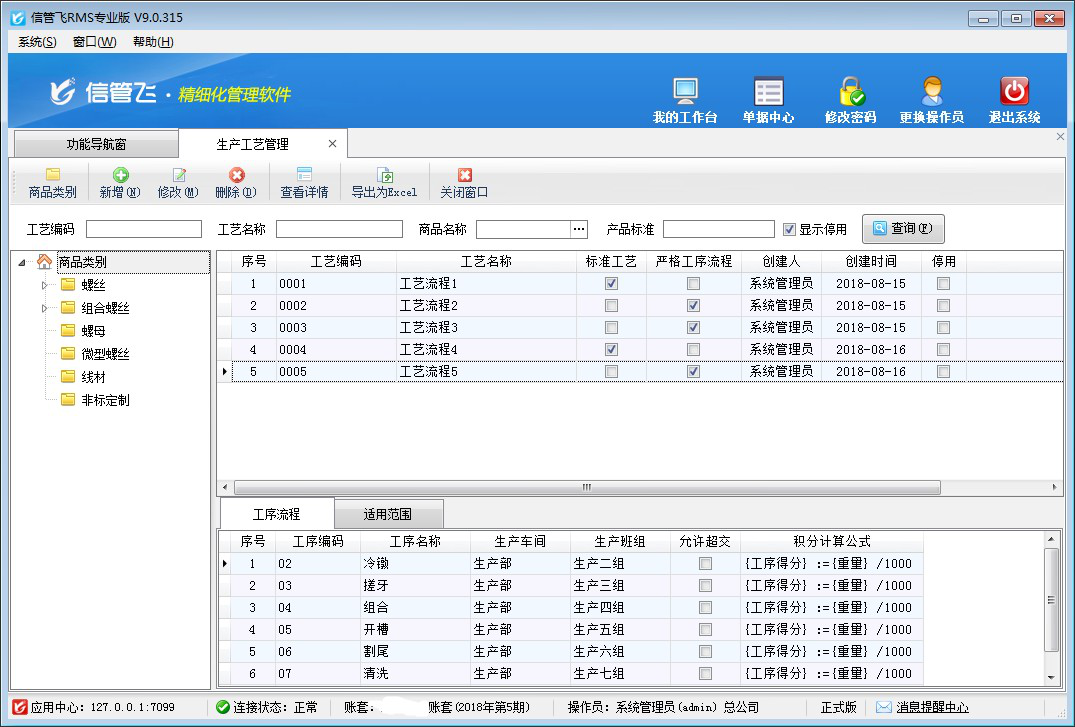
Task: Click the Export to Excel (导出为Excel) icon
Action: pyautogui.click(x=384, y=176)
